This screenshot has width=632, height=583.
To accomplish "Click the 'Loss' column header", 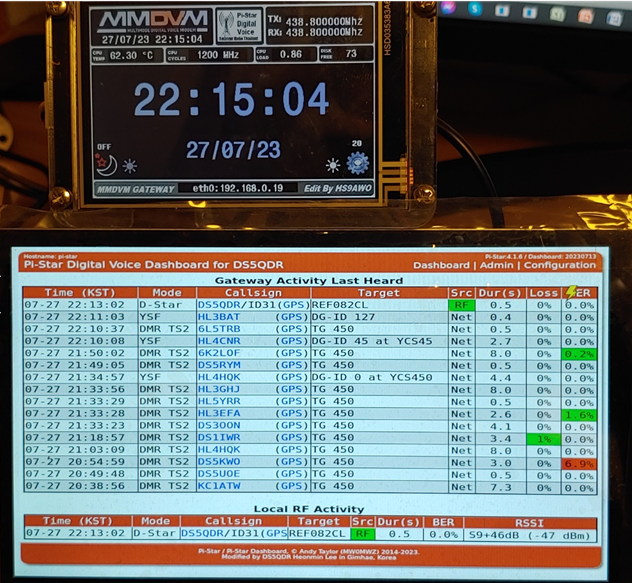I will [x=544, y=293].
